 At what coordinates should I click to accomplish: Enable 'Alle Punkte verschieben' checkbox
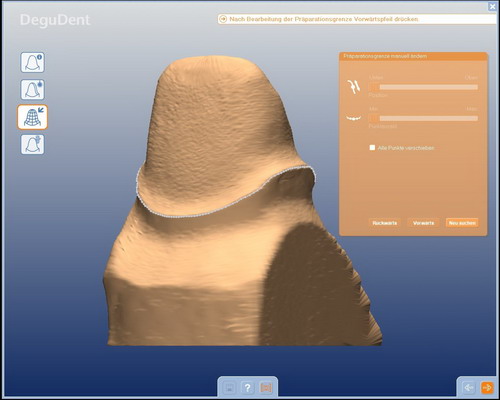pyautogui.click(x=372, y=148)
